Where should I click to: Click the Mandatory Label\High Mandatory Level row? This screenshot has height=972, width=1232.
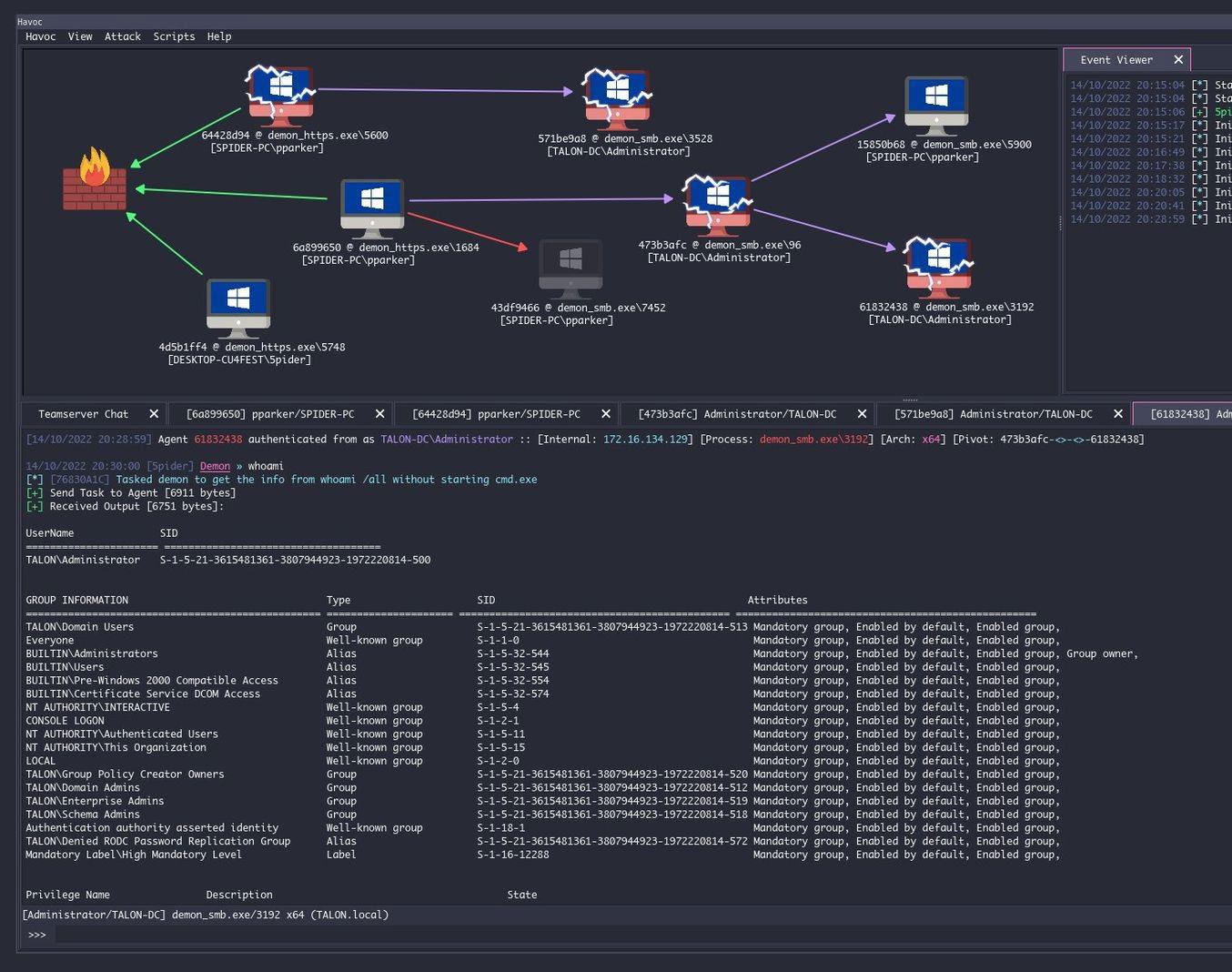tap(543, 856)
